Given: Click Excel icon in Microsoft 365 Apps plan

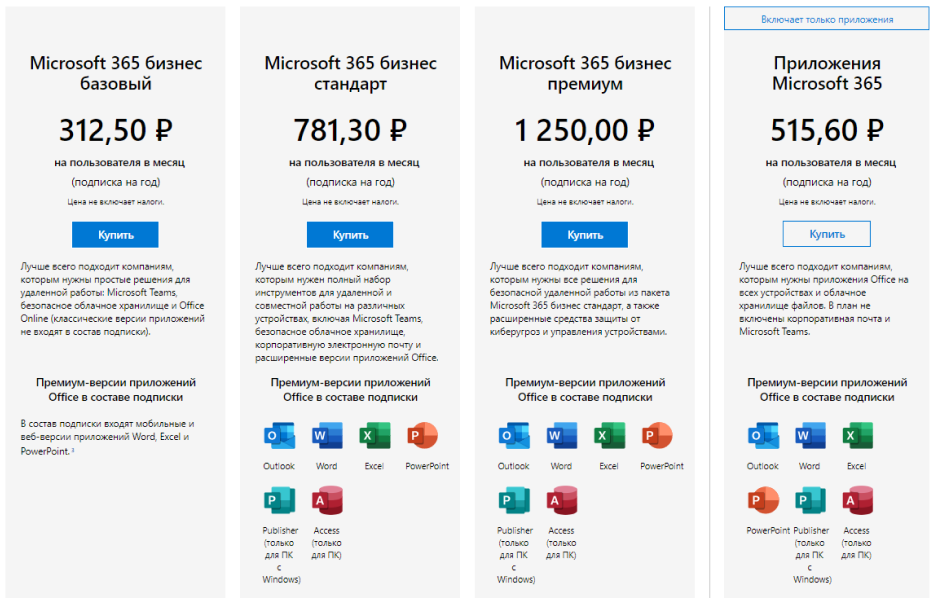Looking at the screenshot, I should (x=857, y=436).
